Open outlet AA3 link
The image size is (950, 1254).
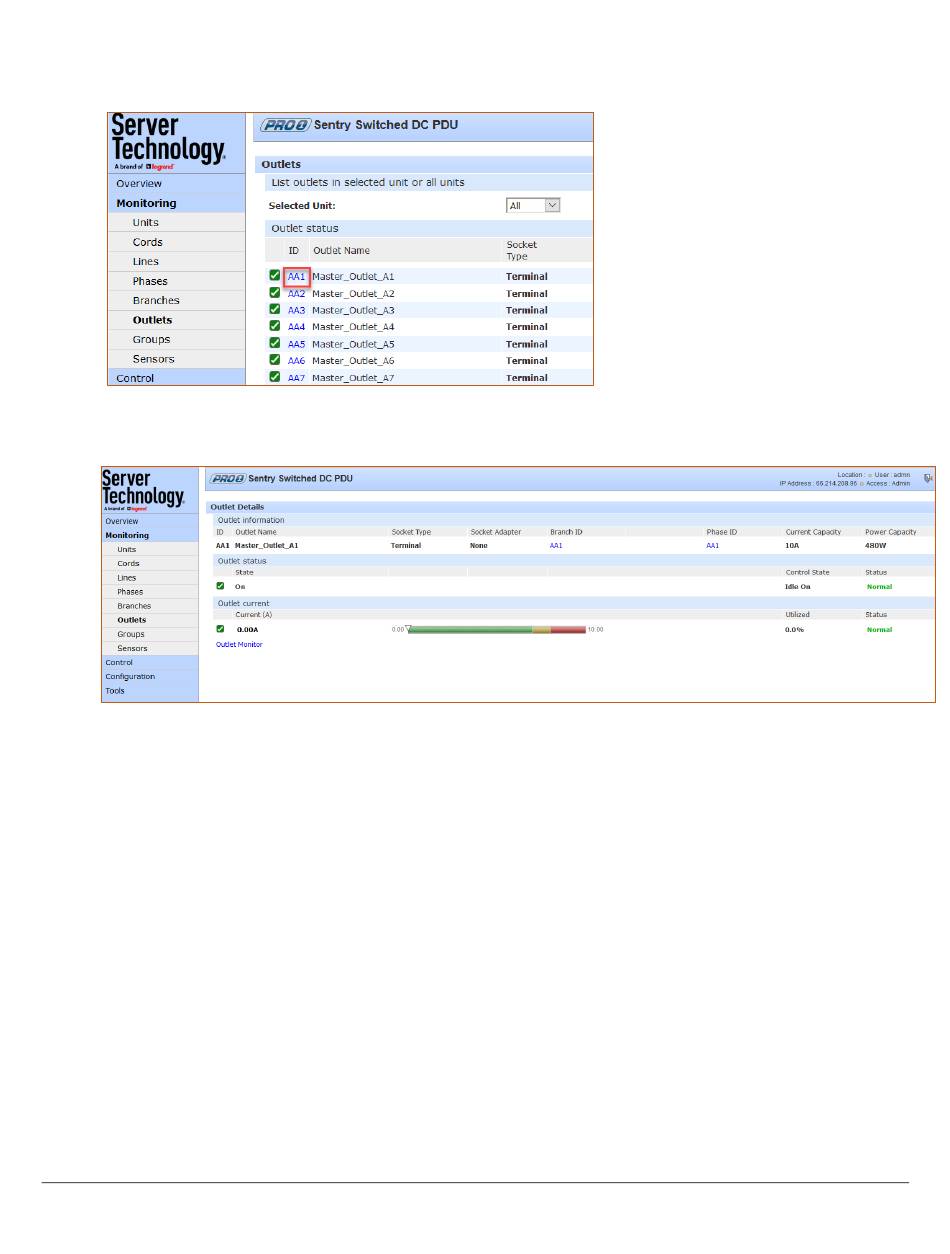tap(297, 310)
